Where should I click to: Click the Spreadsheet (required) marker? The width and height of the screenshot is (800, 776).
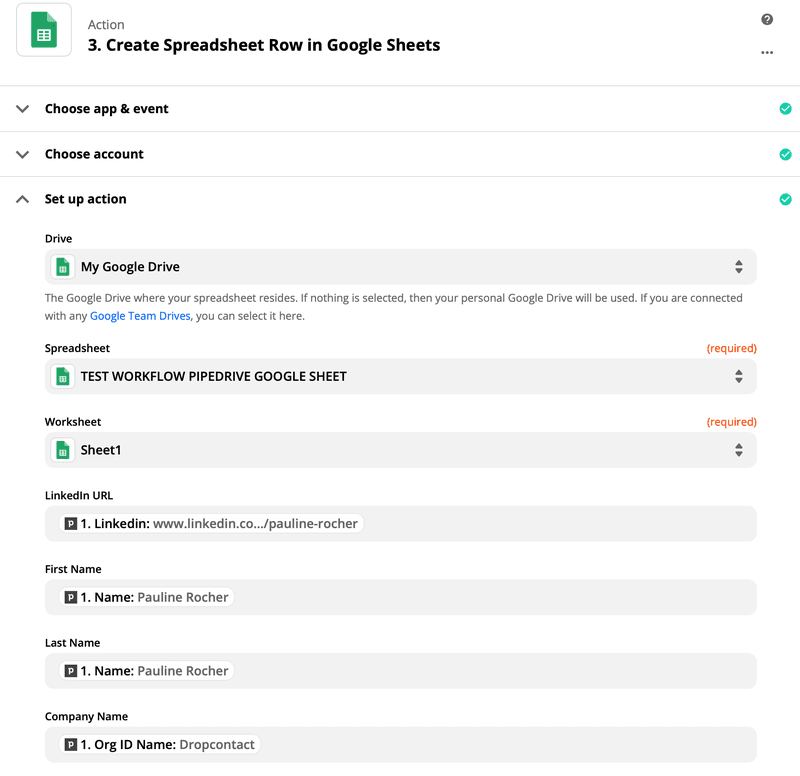[x=731, y=348]
